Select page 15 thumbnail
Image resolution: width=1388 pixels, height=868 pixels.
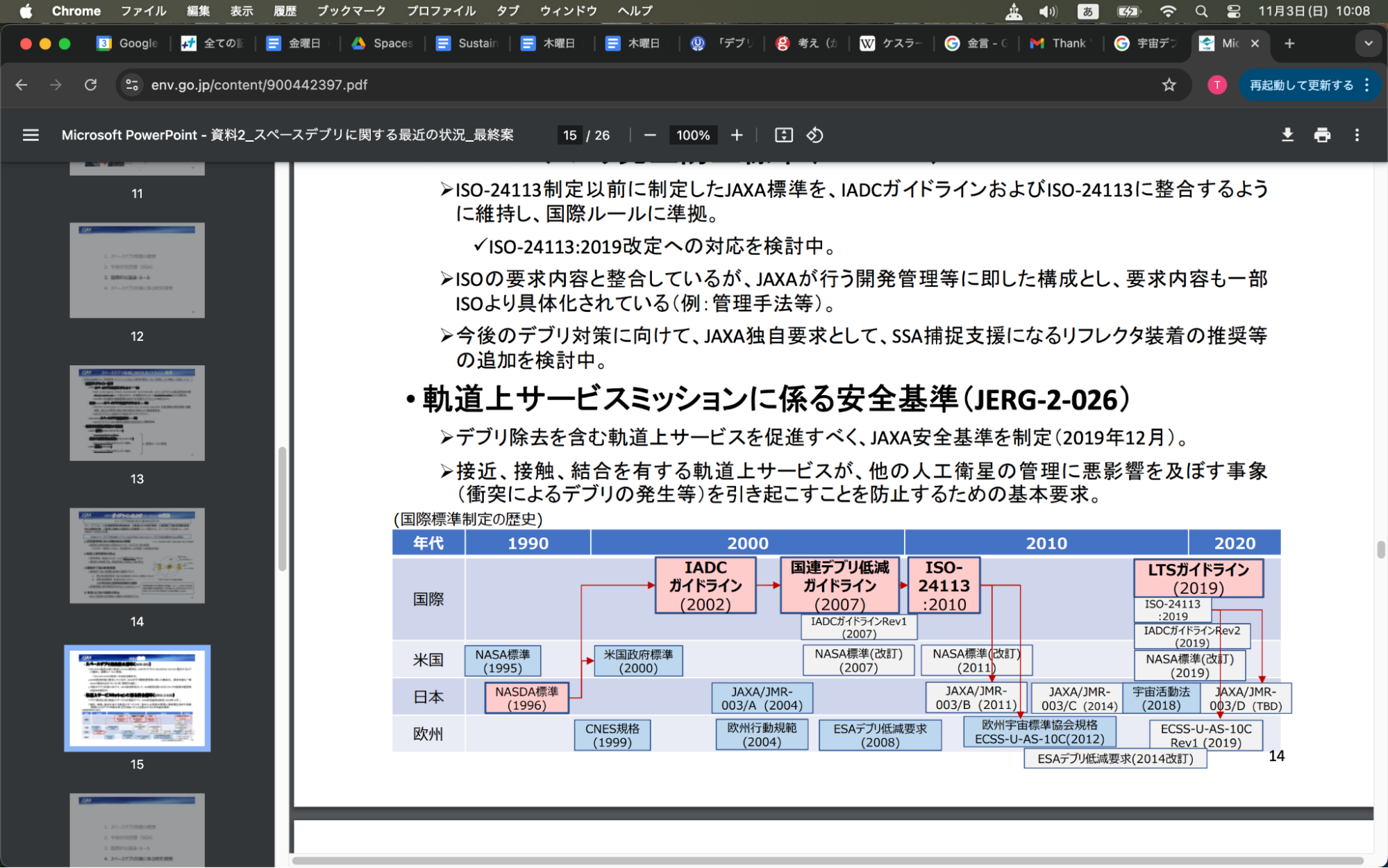[x=137, y=699]
